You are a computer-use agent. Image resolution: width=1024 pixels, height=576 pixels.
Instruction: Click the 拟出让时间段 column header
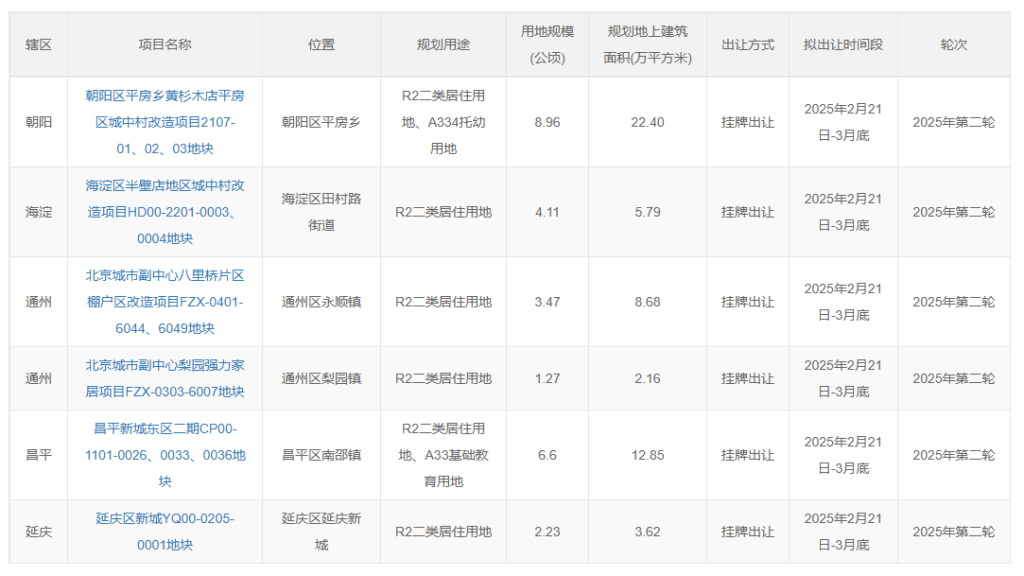click(843, 44)
